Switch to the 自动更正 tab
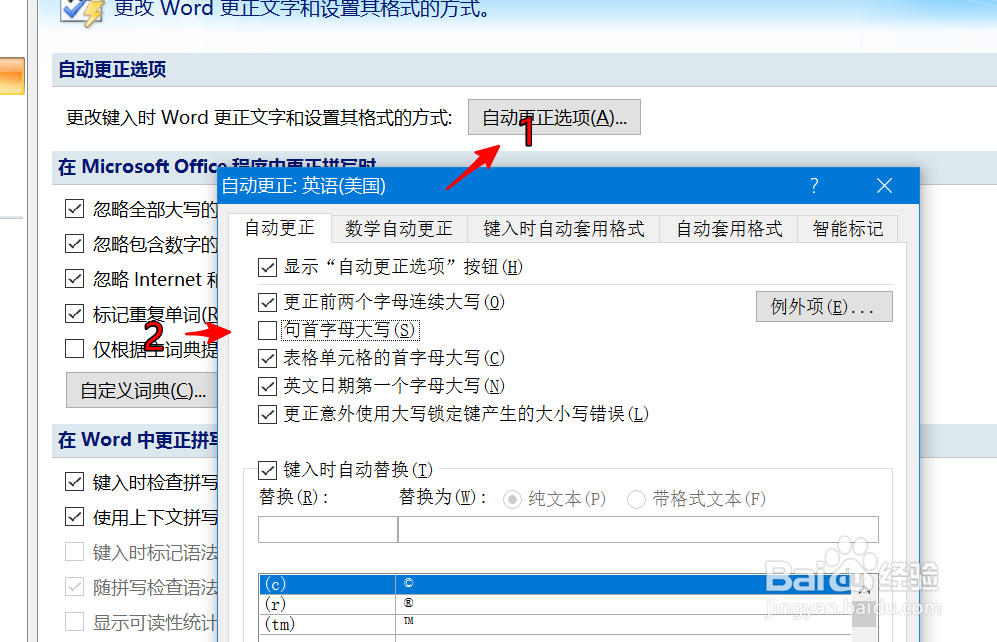Viewport: 997px width, 642px height. [x=280, y=228]
